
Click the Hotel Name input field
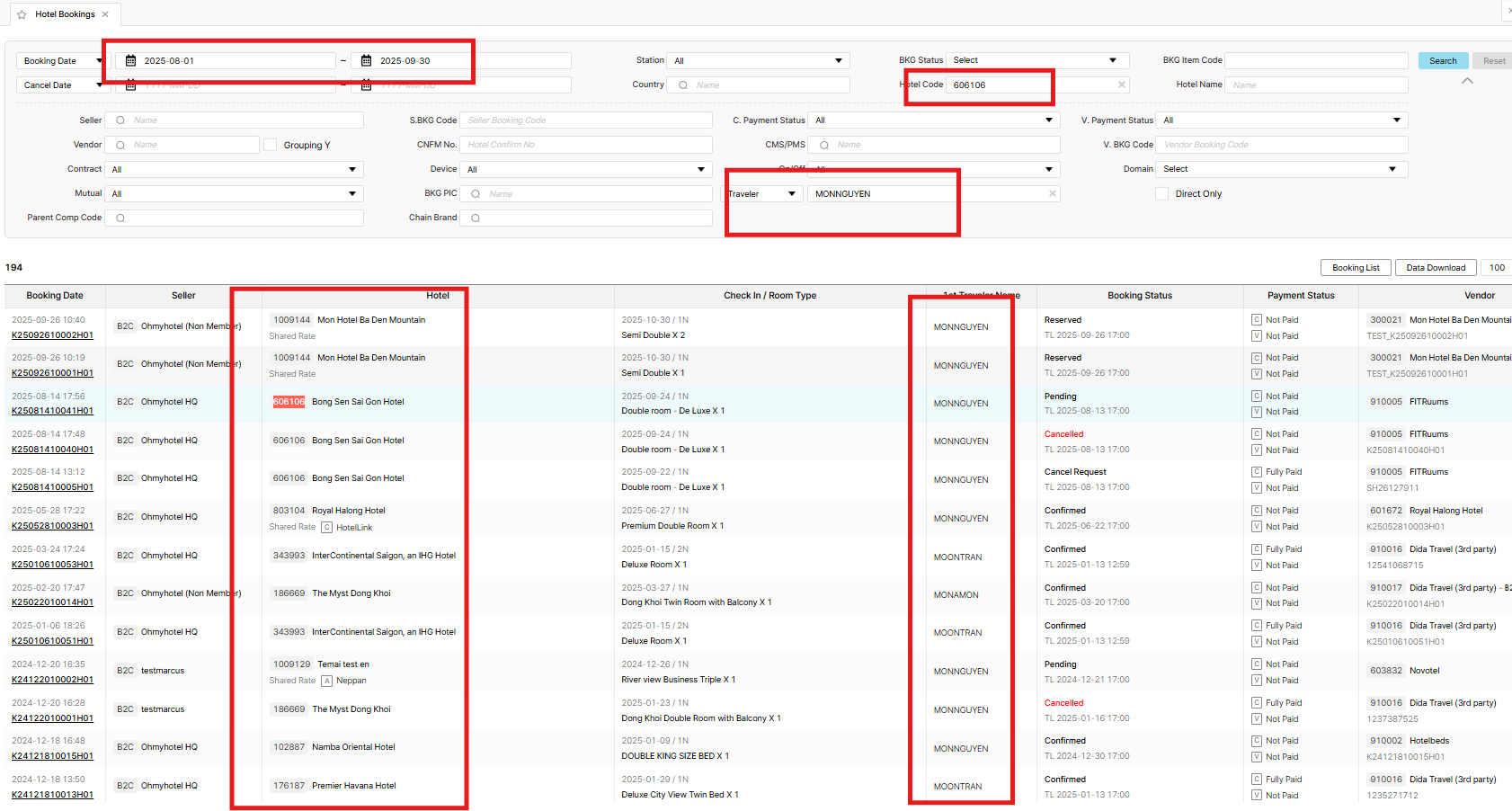click(x=1316, y=85)
